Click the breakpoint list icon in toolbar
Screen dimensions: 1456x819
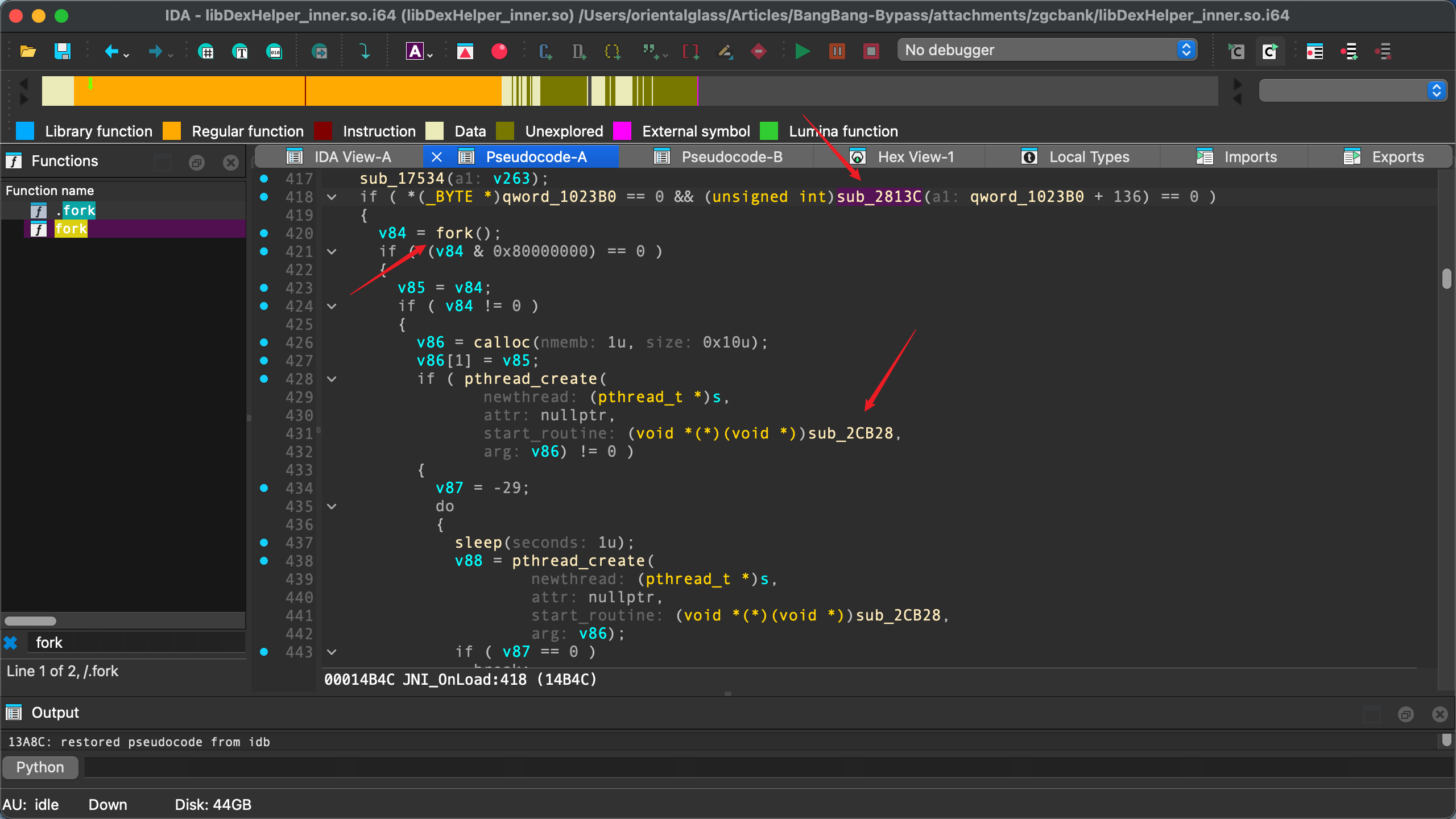click(1314, 52)
